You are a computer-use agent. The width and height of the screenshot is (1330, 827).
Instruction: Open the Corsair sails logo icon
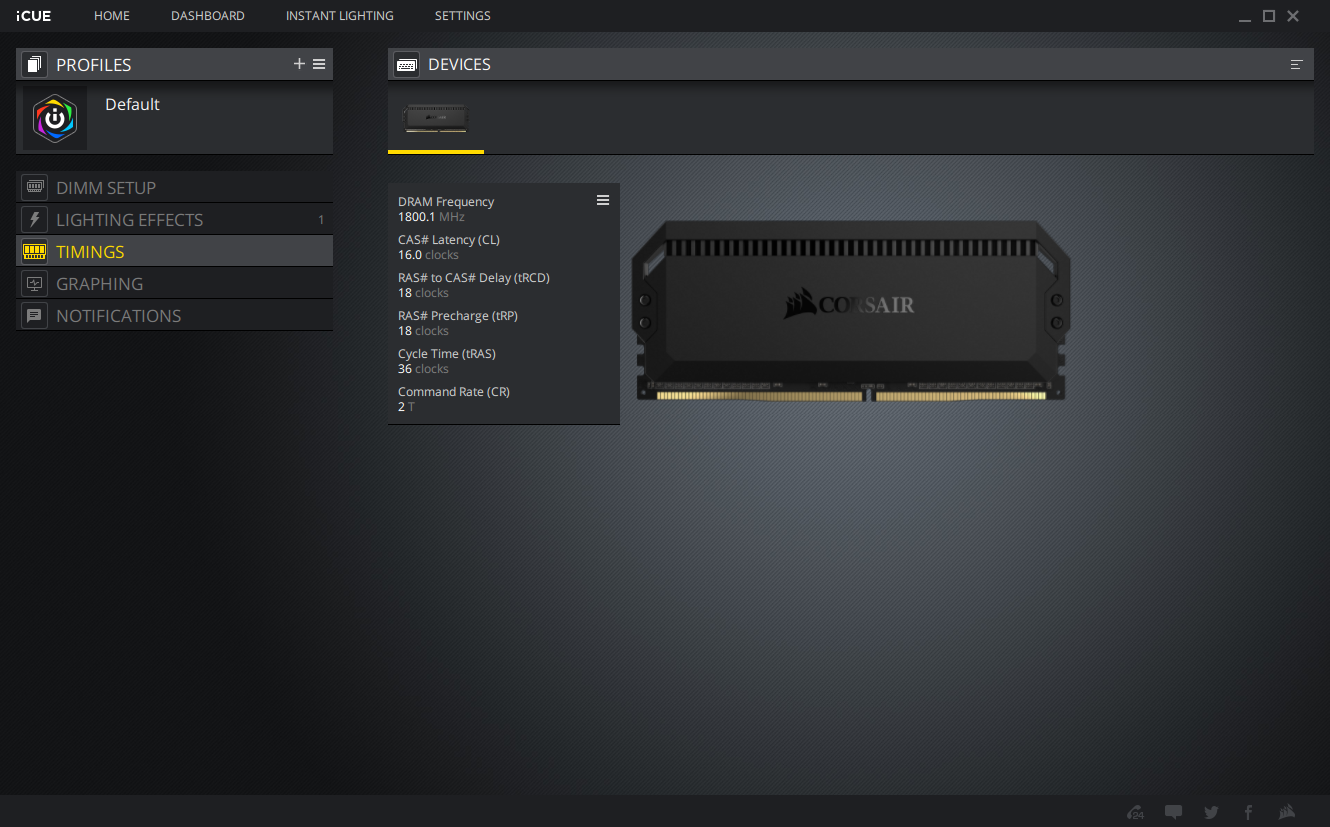pyautogui.click(x=1287, y=812)
